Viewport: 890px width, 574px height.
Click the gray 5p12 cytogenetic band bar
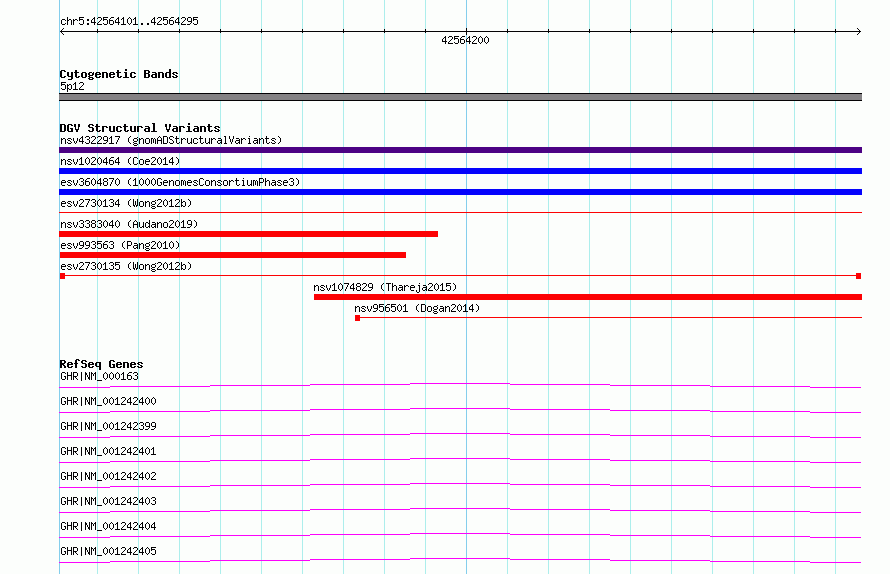(x=460, y=97)
